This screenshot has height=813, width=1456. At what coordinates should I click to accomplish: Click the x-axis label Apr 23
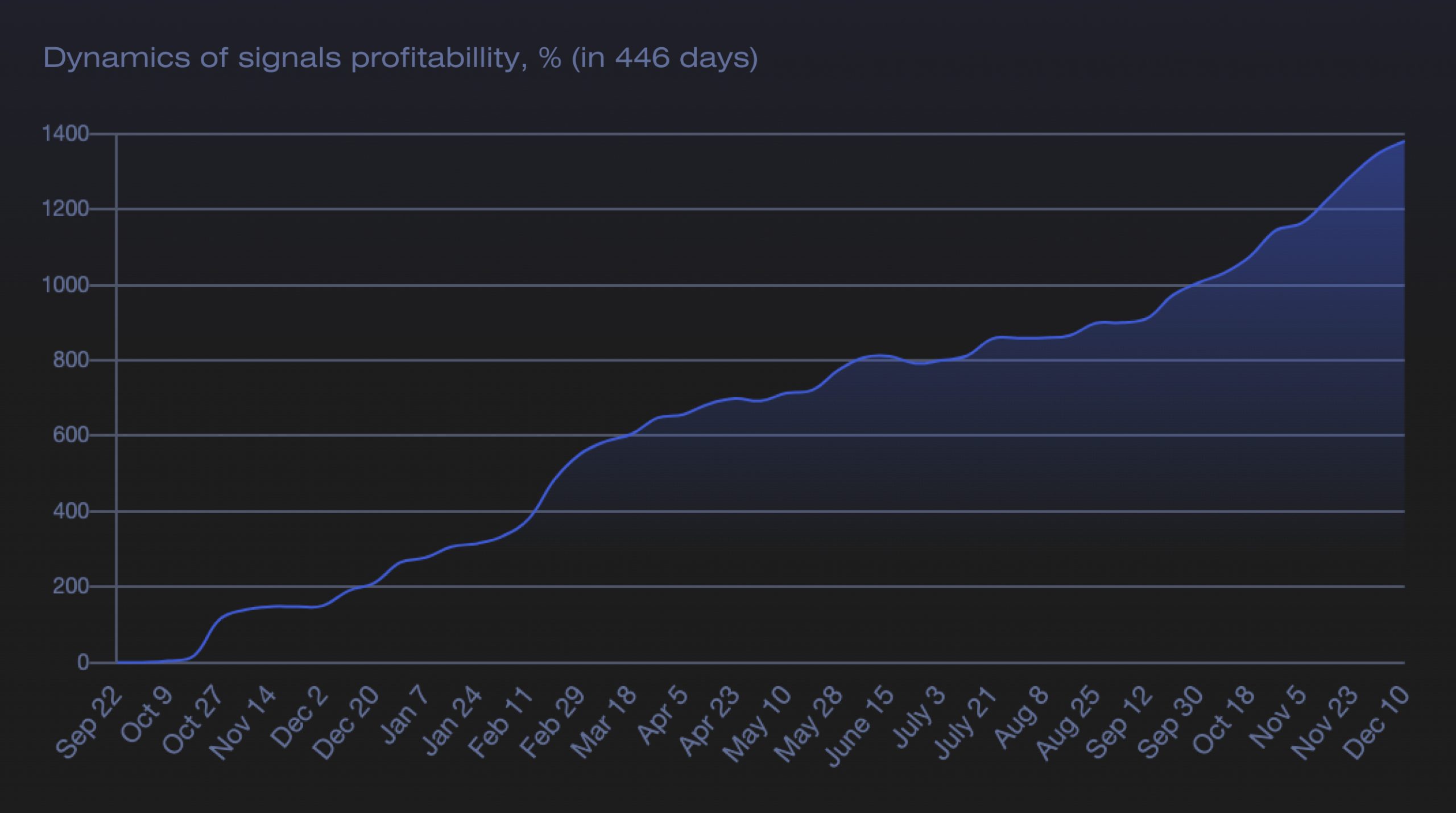tap(709, 721)
